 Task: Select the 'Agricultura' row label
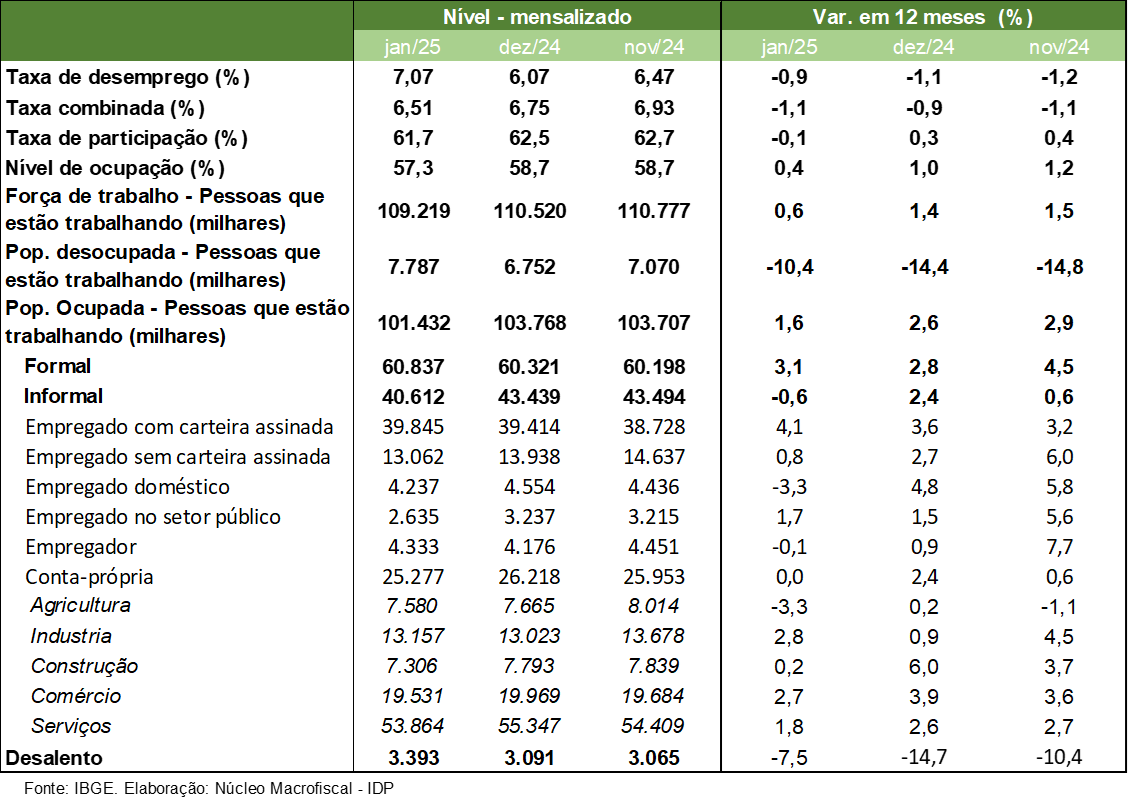[81, 606]
